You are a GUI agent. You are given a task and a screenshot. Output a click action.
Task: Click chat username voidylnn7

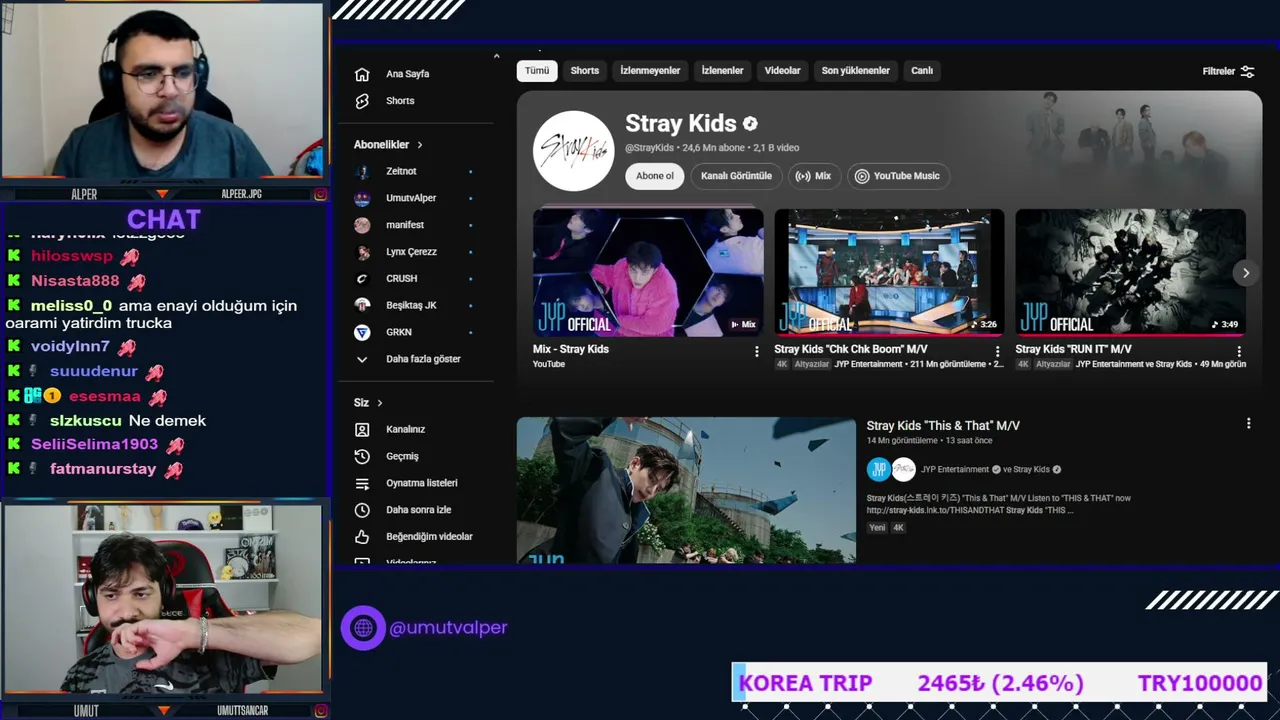tap(70, 347)
